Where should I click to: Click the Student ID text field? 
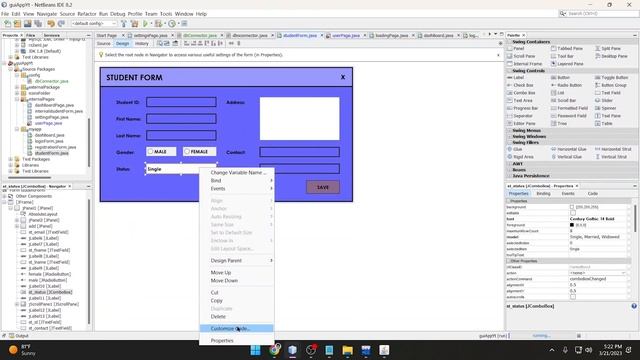pyautogui.click(x=181, y=102)
